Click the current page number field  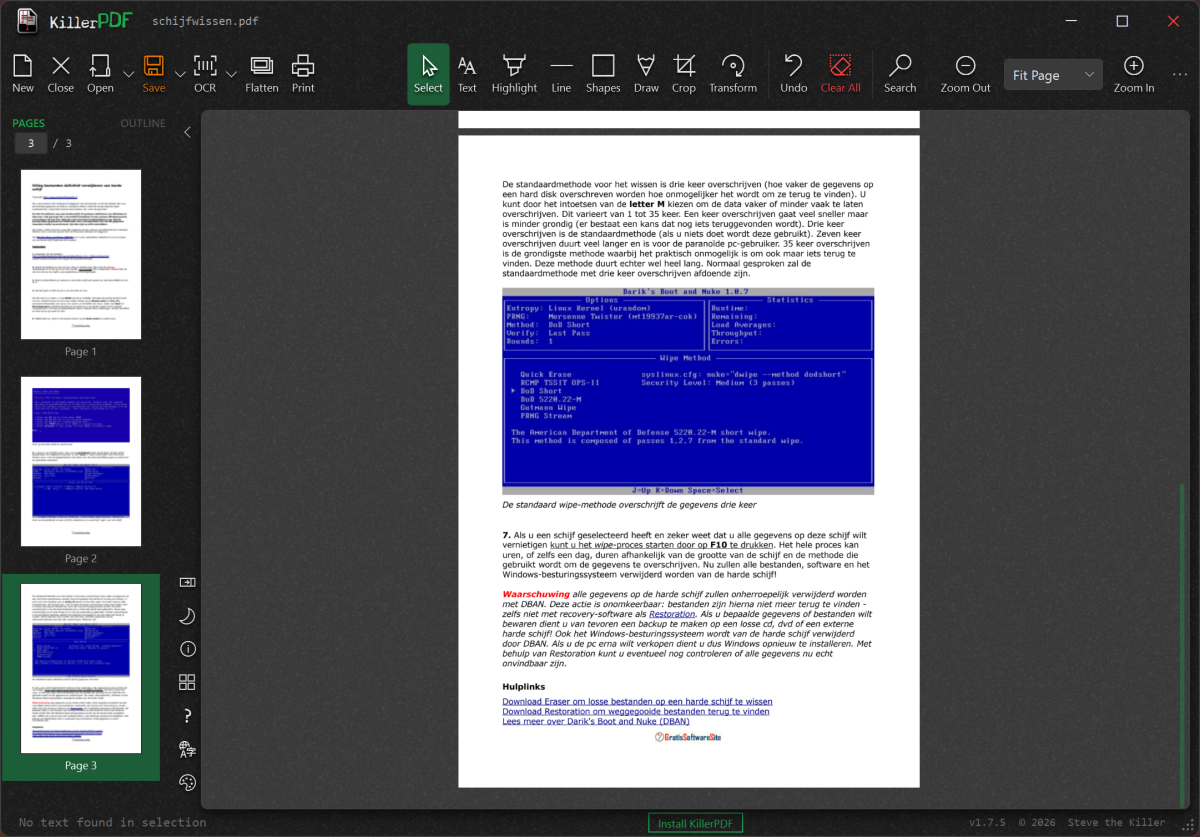point(31,144)
